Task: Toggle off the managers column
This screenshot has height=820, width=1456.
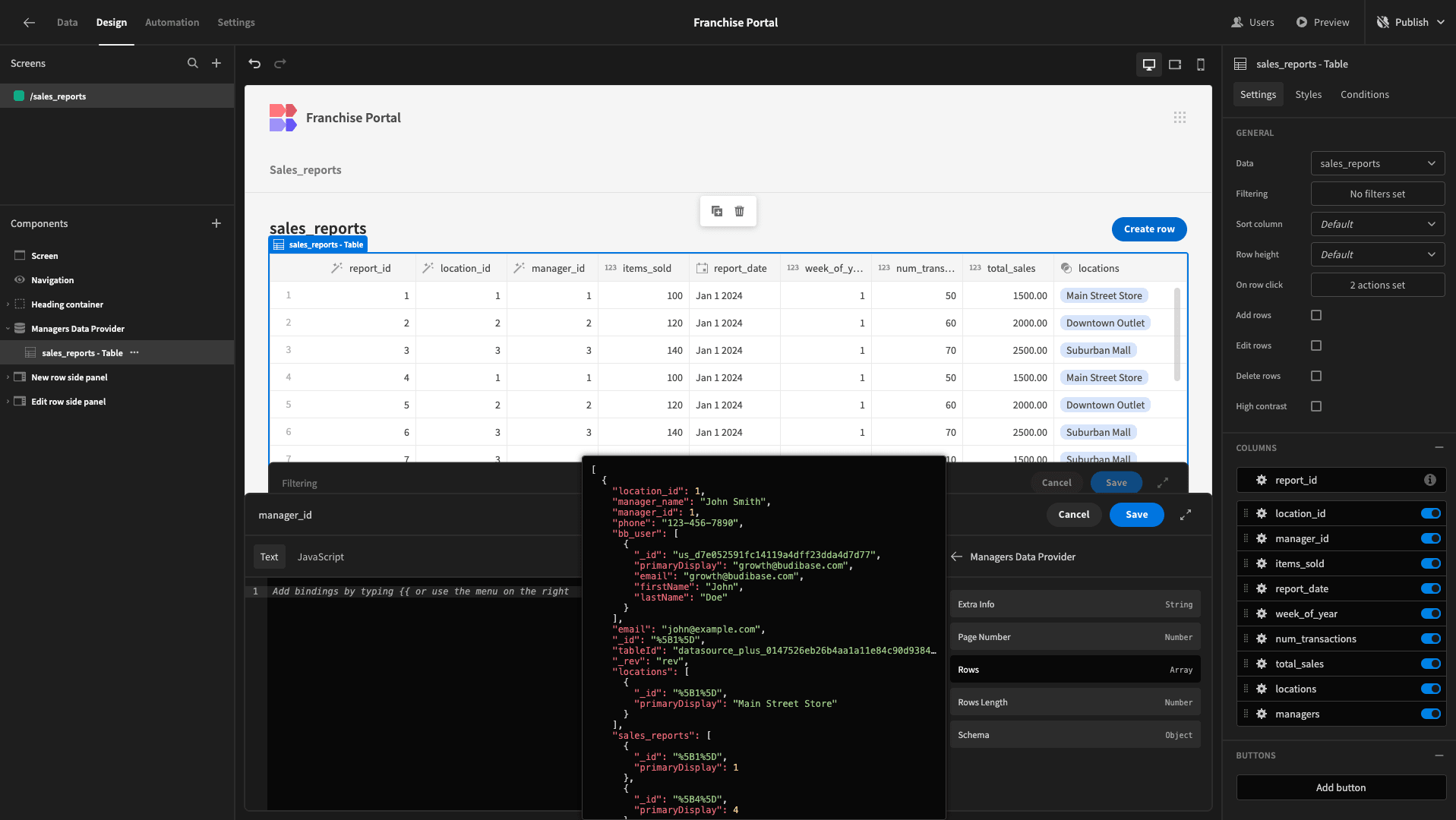Action: pyautogui.click(x=1430, y=714)
